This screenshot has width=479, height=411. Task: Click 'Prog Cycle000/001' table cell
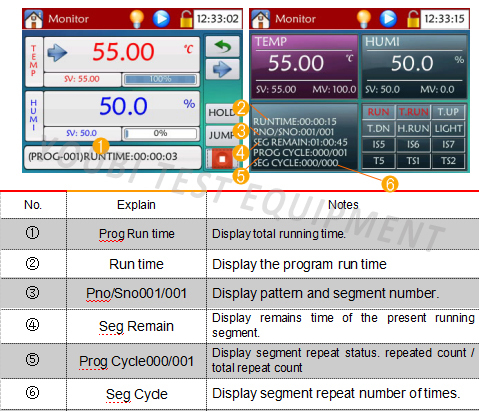coord(137,361)
